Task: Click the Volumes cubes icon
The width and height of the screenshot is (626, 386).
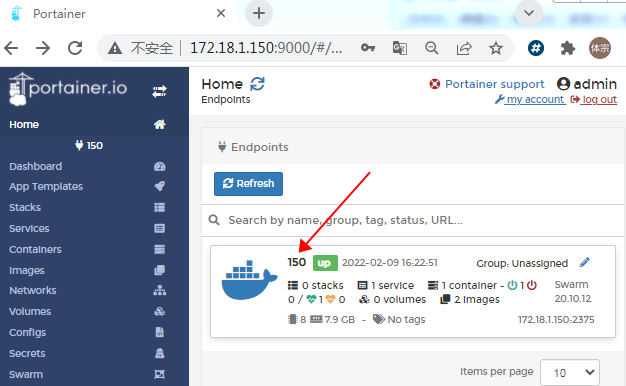Action: [160, 311]
